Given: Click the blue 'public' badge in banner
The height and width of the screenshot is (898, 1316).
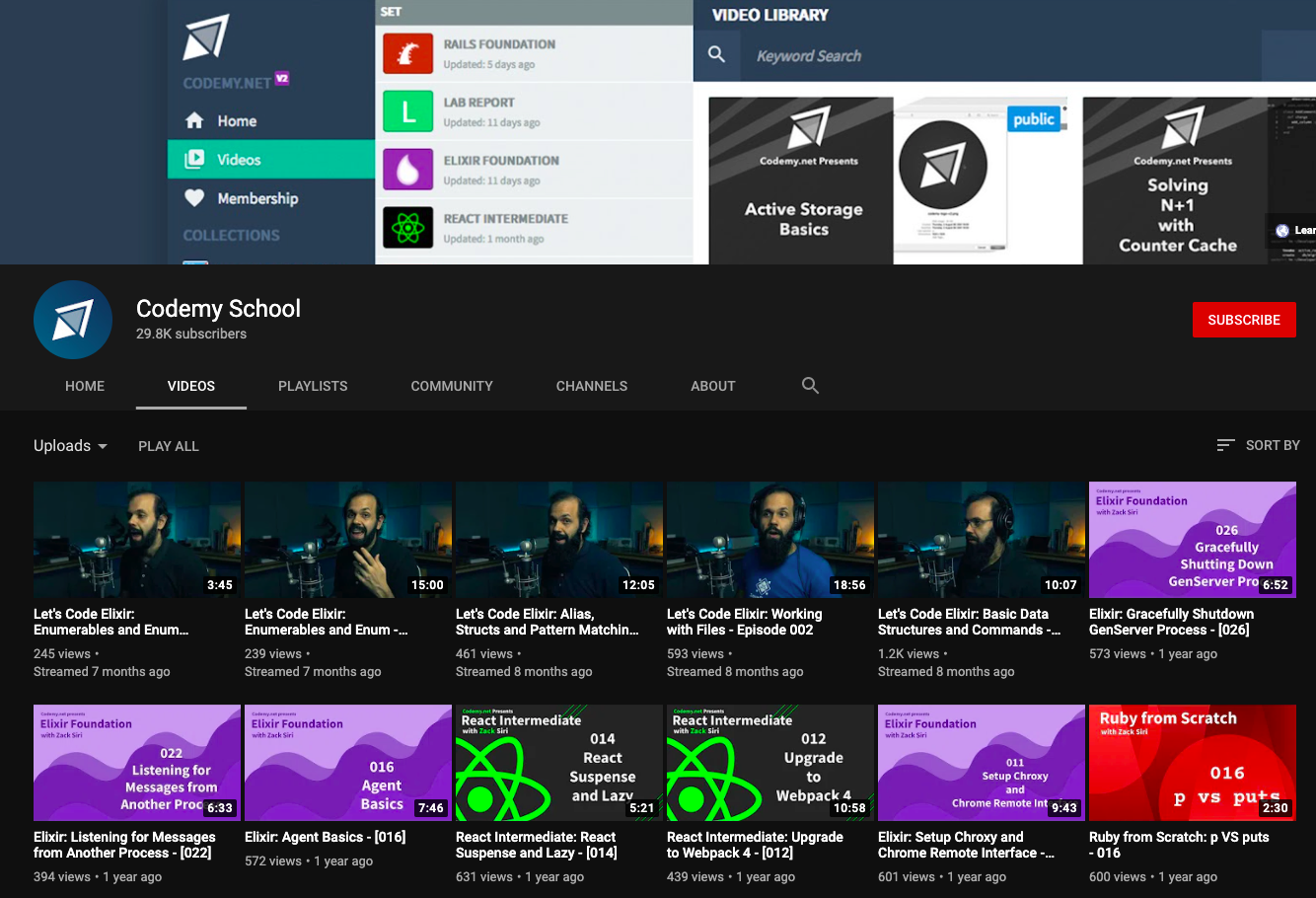Looking at the screenshot, I should [1034, 118].
